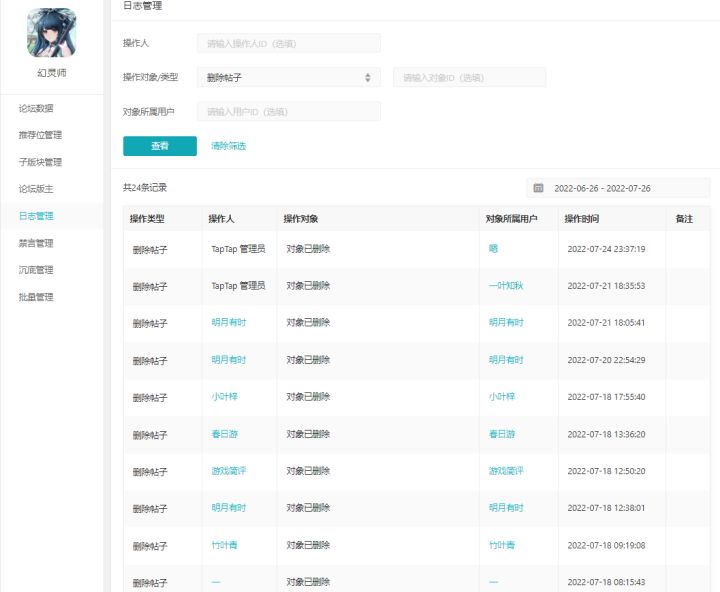Image resolution: width=720 pixels, height=592 pixels.
Task: Click the 操作人 ID input field
Action: point(289,44)
